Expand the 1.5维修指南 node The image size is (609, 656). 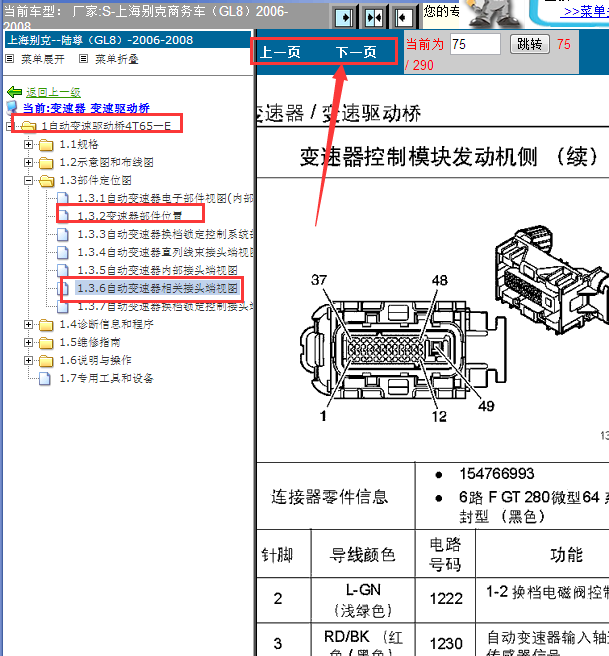pyautogui.click(x=28, y=343)
